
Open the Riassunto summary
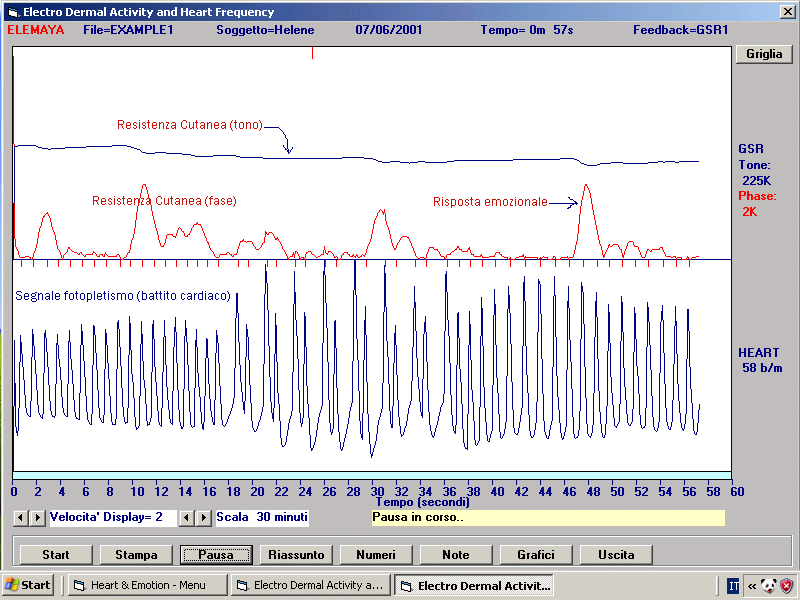pyautogui.click(x=296, y=554)
